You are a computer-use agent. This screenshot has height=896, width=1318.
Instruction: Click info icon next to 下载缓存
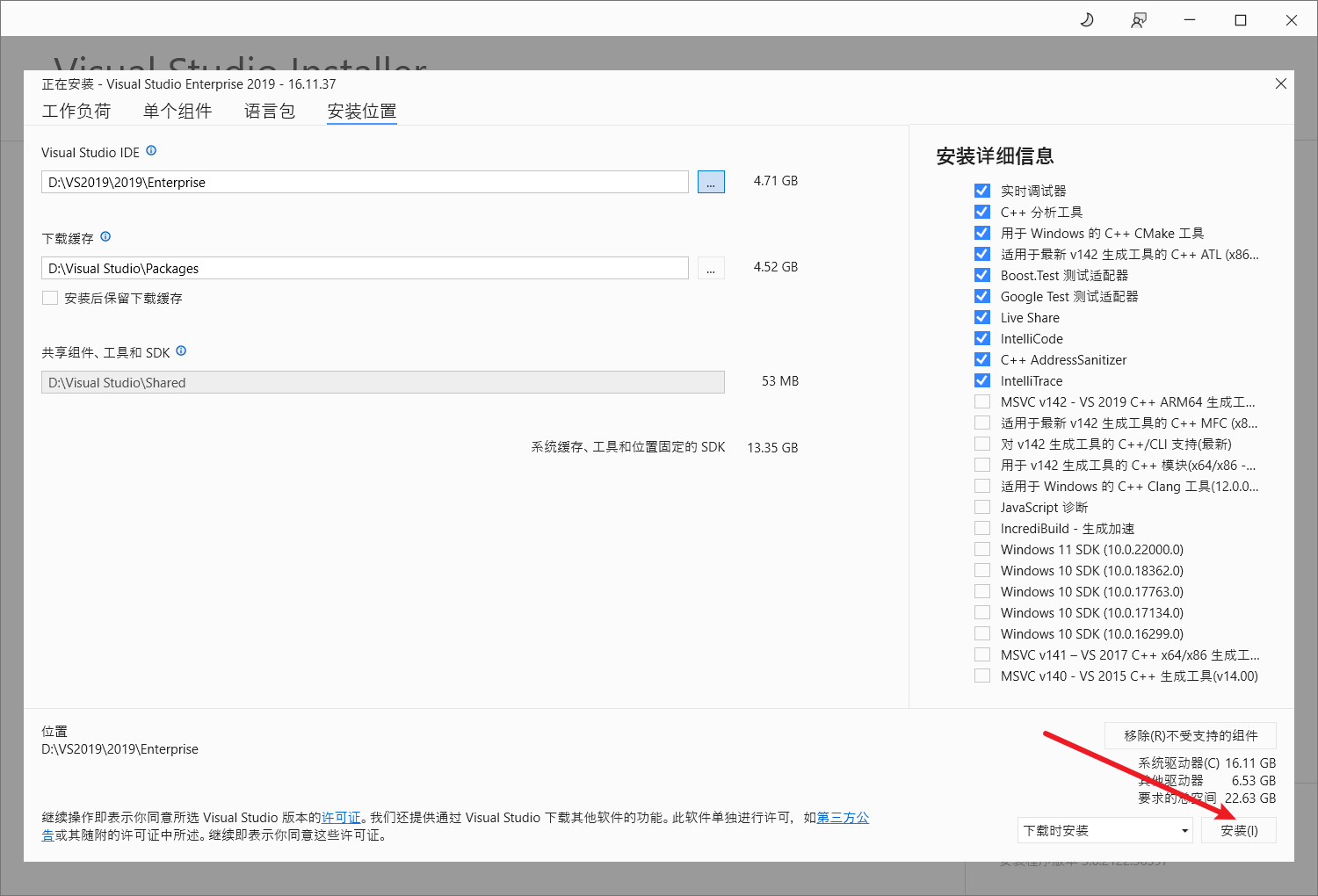click(x=105, y=237)
